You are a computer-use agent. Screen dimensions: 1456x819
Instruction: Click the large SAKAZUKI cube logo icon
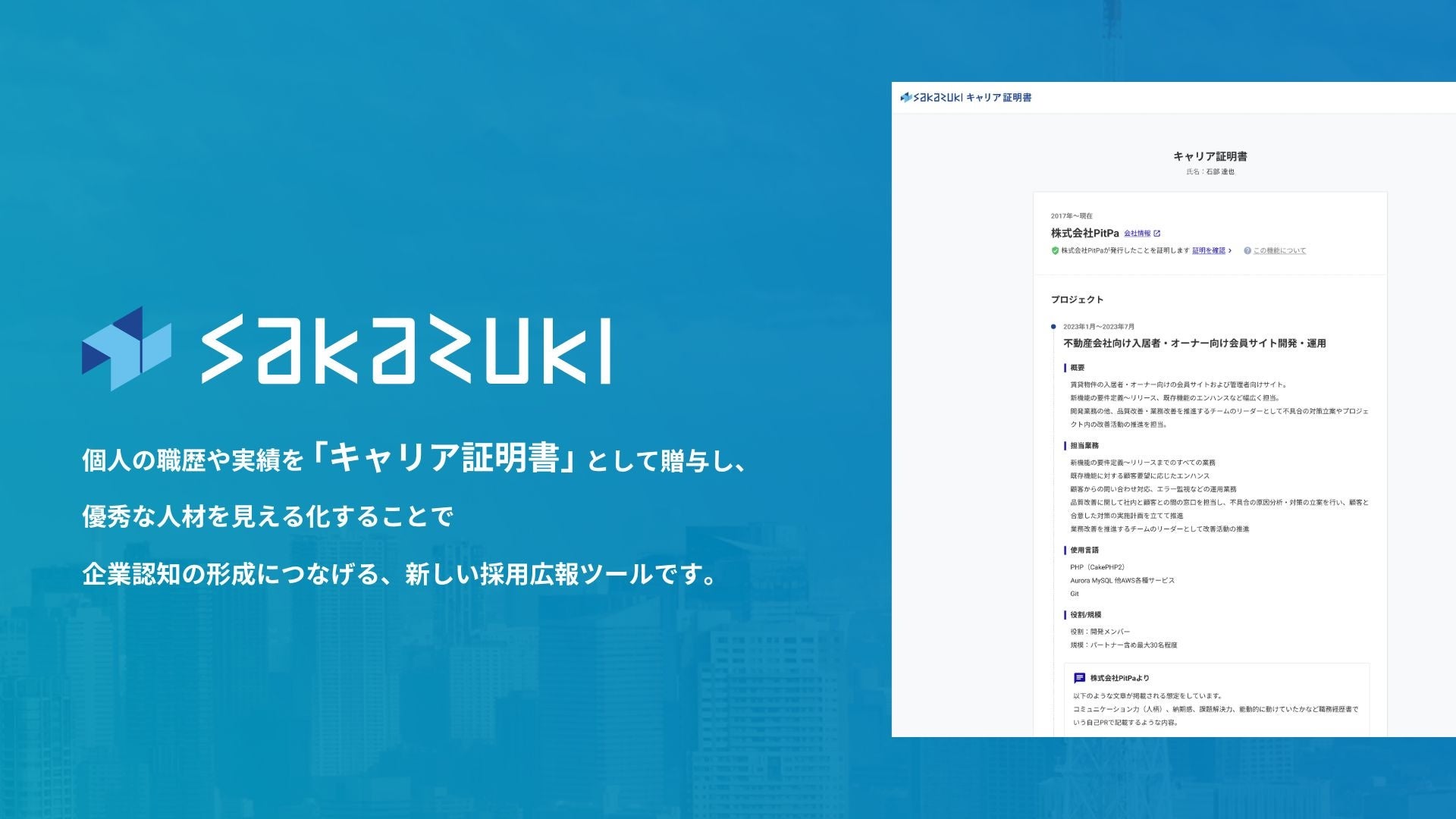126,349
